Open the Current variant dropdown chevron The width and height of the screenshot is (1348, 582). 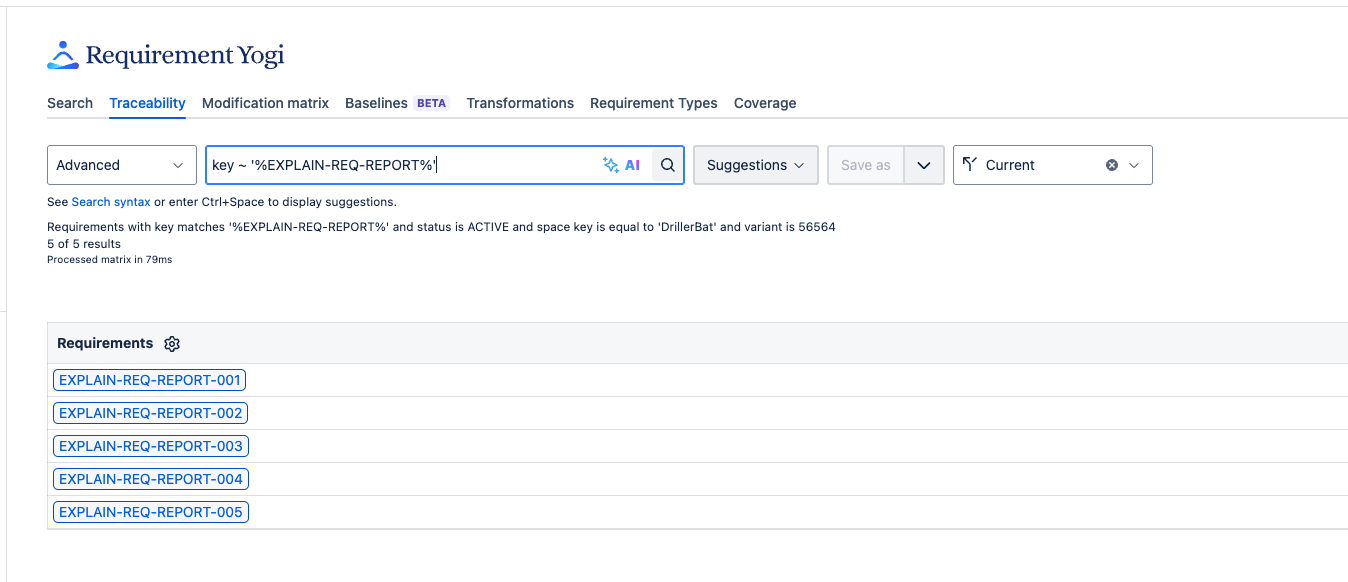[1134, 165]
